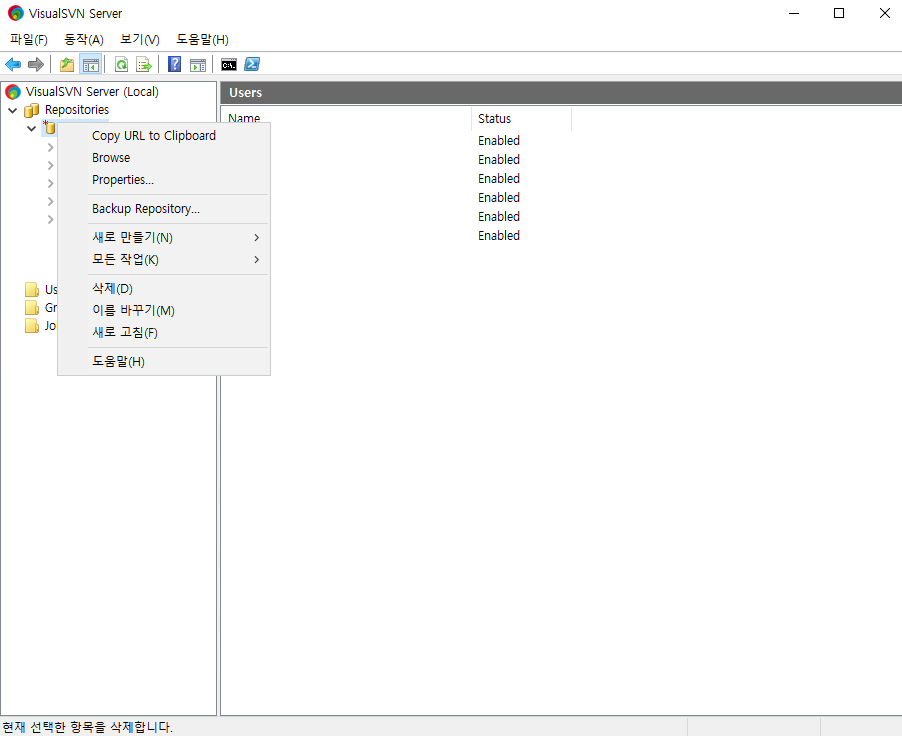Collapse the selected repository's chevron
902x736 pixels.
(32, 128)
